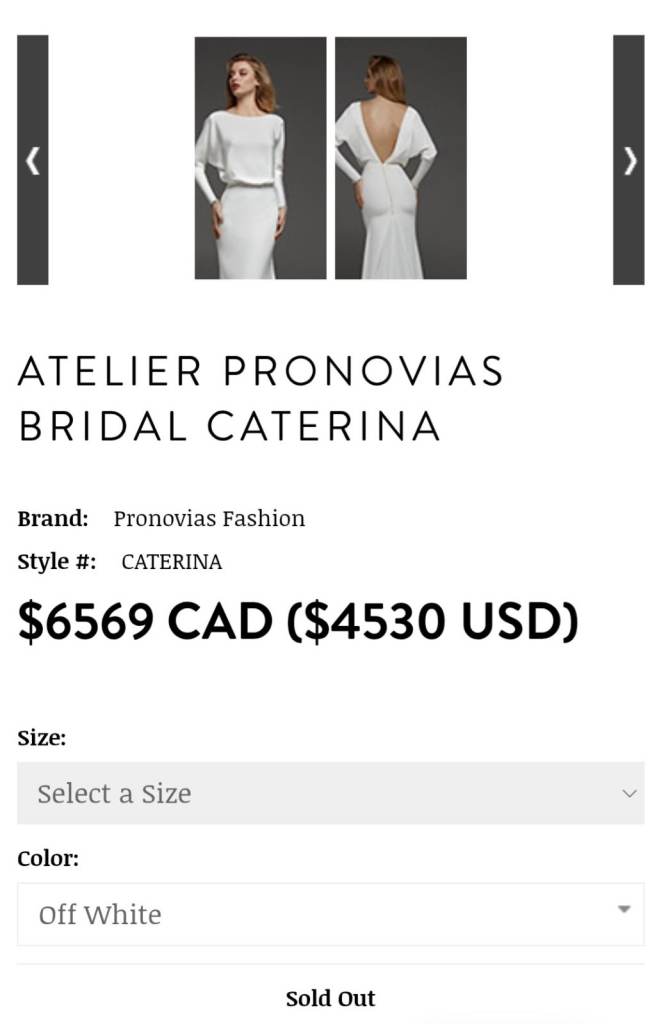Viewport: 652px width, 1024px height.
Task: Click the Brand: label
Action: pos(53,518)
